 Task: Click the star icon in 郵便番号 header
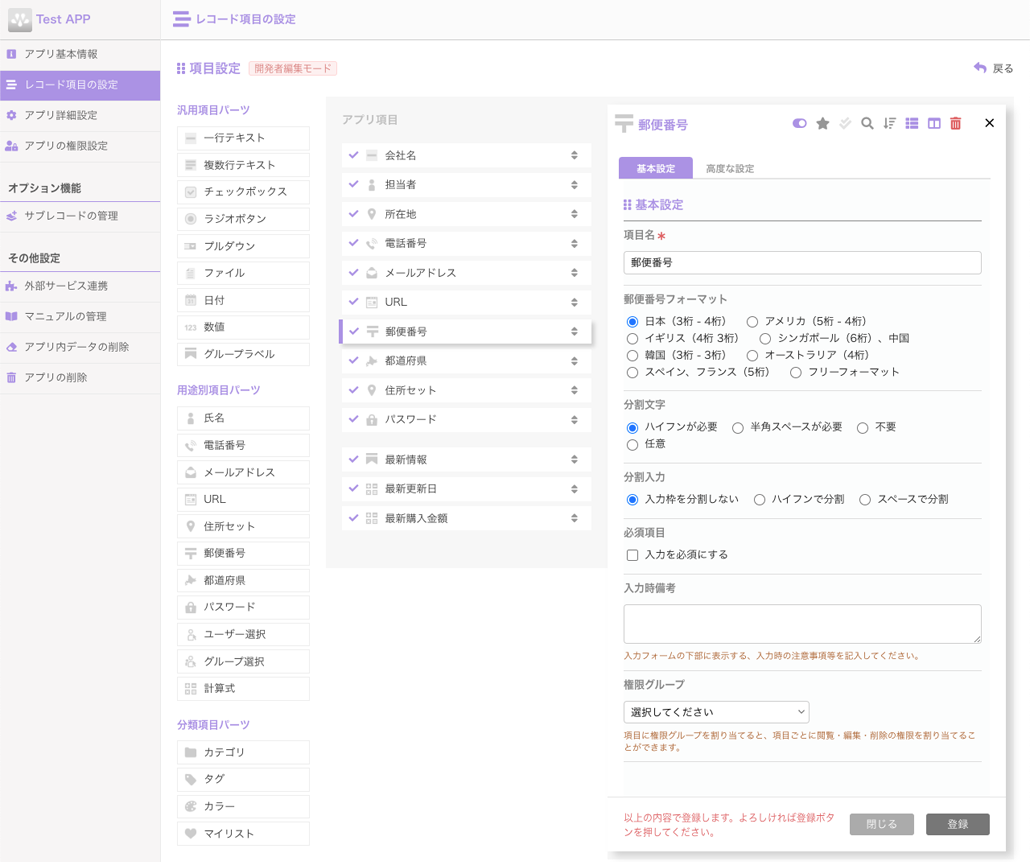click(822, 124)
